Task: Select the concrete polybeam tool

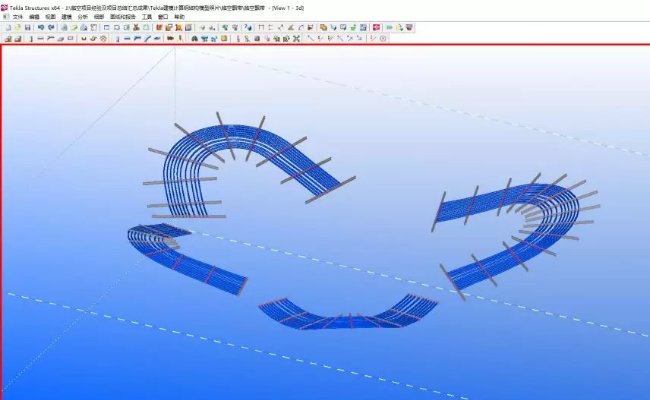Action: coord(51,39)
